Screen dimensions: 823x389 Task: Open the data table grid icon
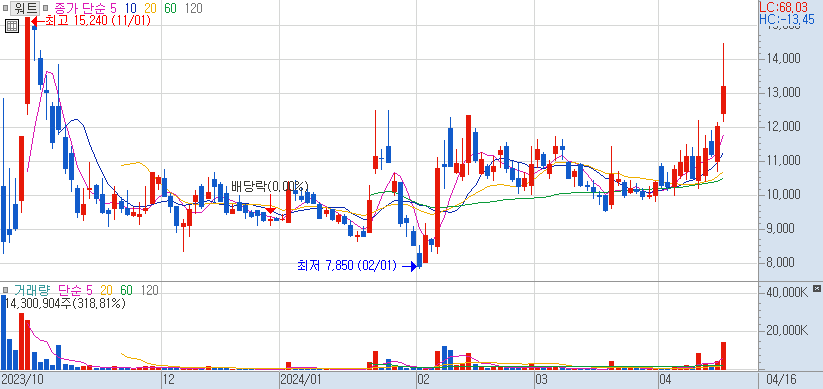[12, 26]
